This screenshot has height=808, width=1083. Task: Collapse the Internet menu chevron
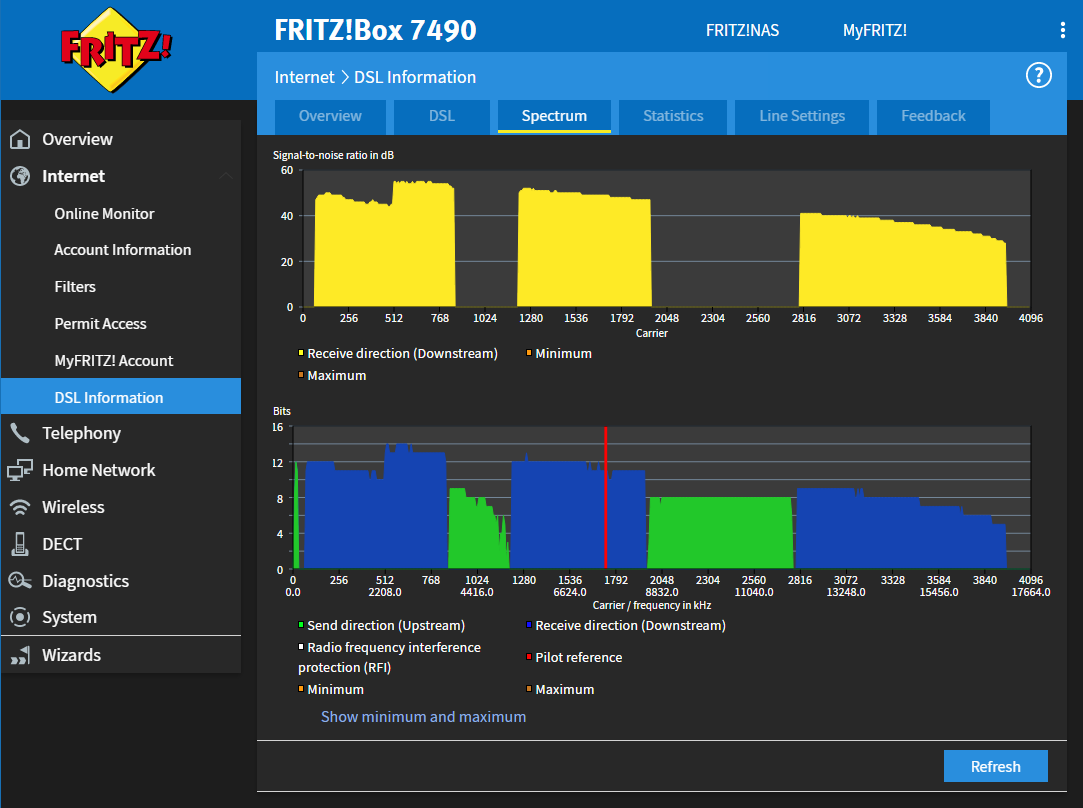[225, 176]
